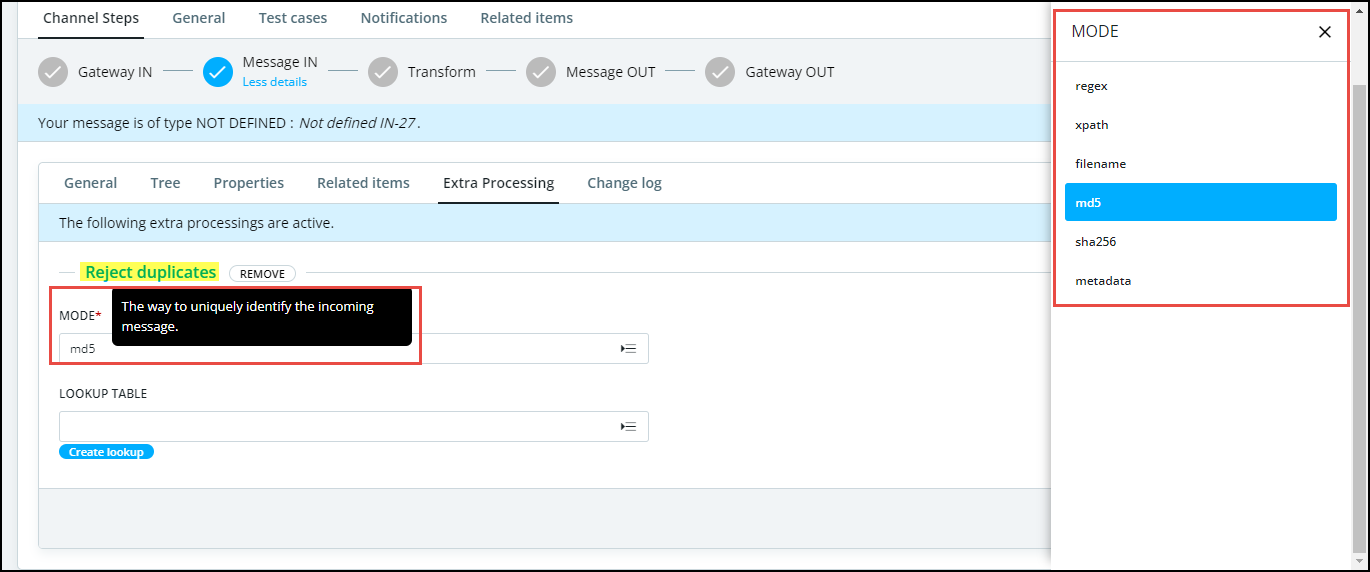Click the Message OUT step check icon

(541, 72)
